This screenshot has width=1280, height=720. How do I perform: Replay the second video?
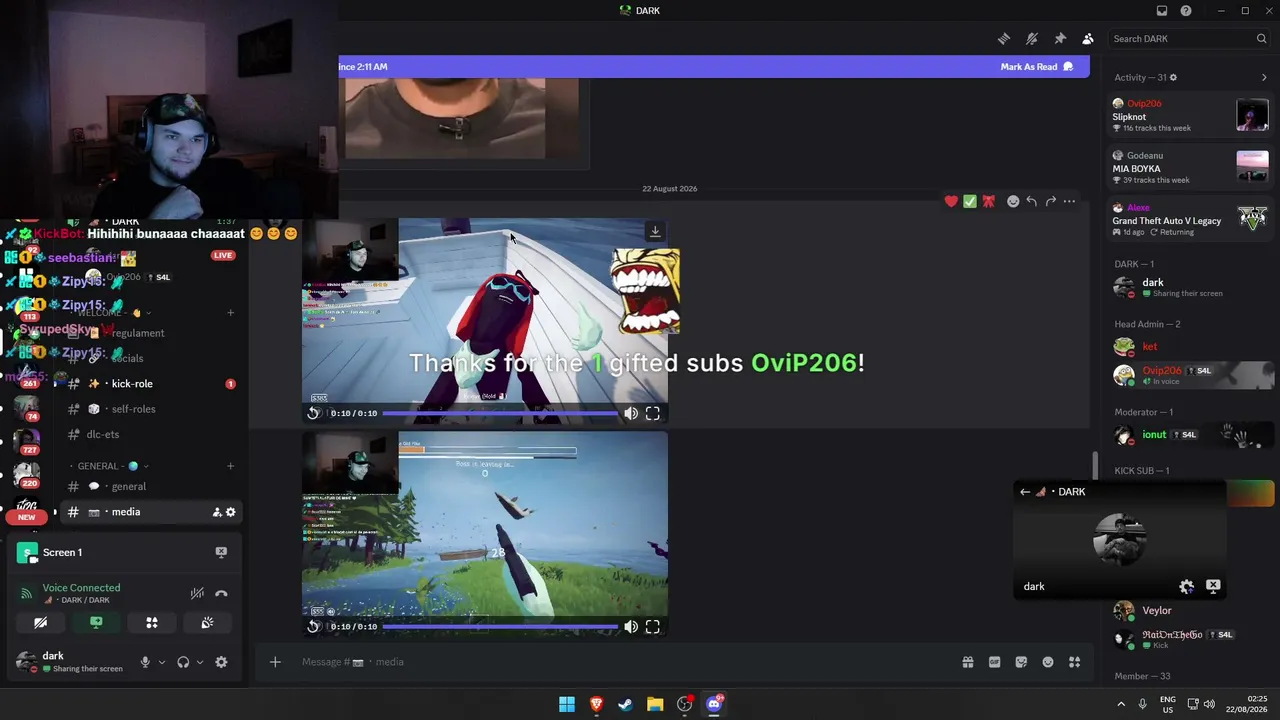(314, 627)
